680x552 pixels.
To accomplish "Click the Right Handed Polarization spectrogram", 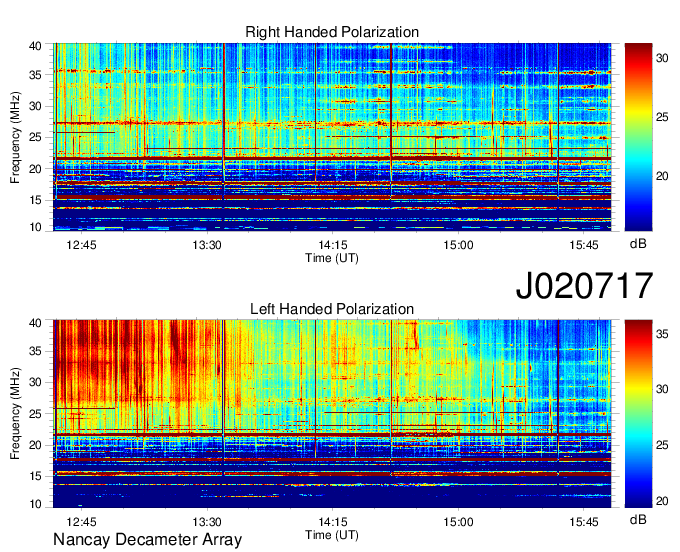I will (332, 137).
